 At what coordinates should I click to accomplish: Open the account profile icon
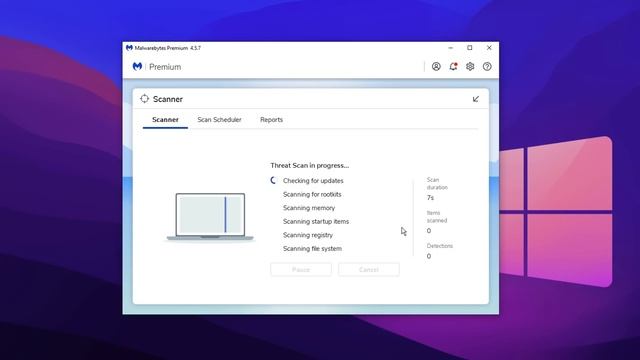pyautogui.click(x=436, y=67)
